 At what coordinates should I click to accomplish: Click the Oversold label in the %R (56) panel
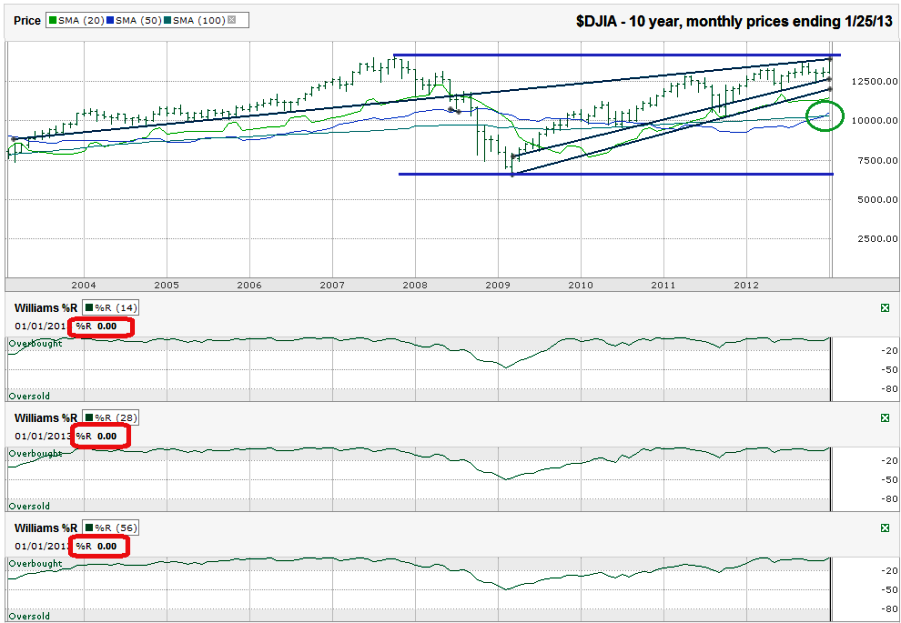coord(29,616)
